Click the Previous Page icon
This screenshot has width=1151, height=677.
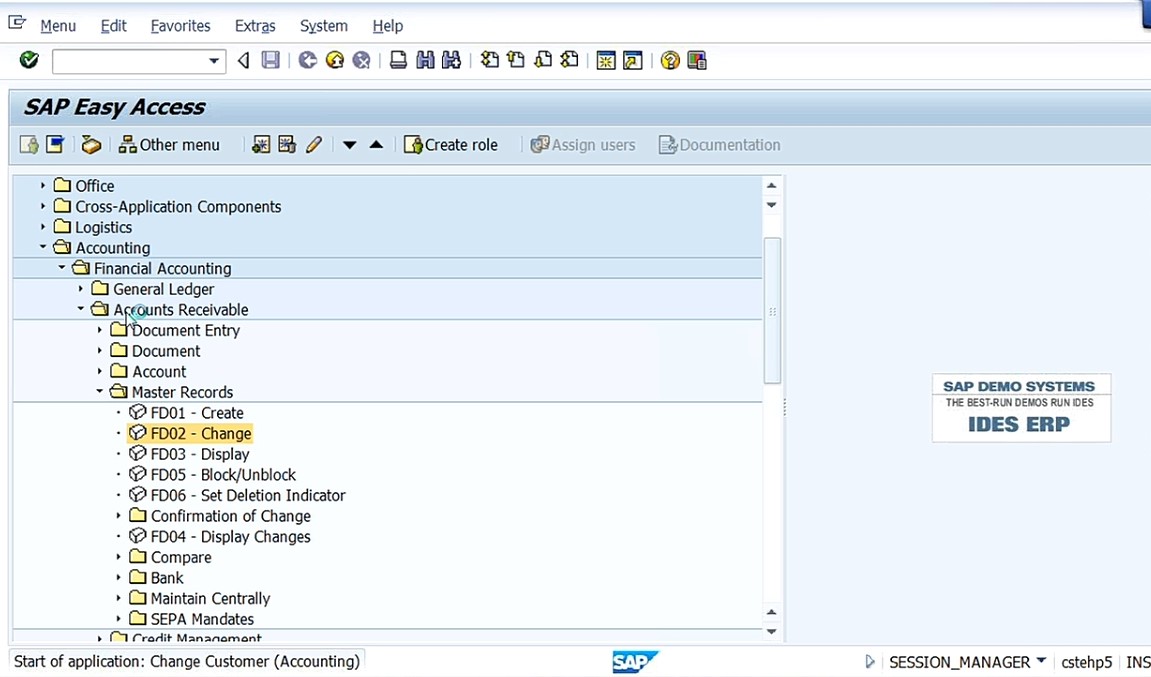(x=516, y=60)
